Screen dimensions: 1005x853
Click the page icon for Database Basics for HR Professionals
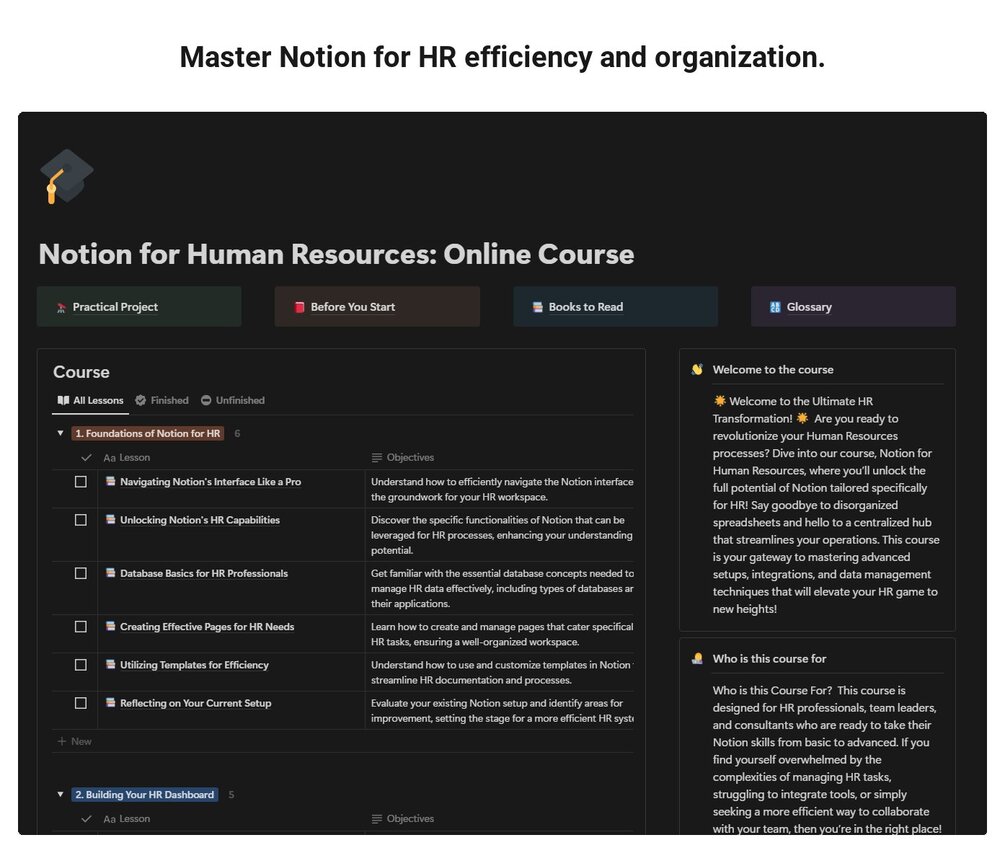[x=111, y=573]
